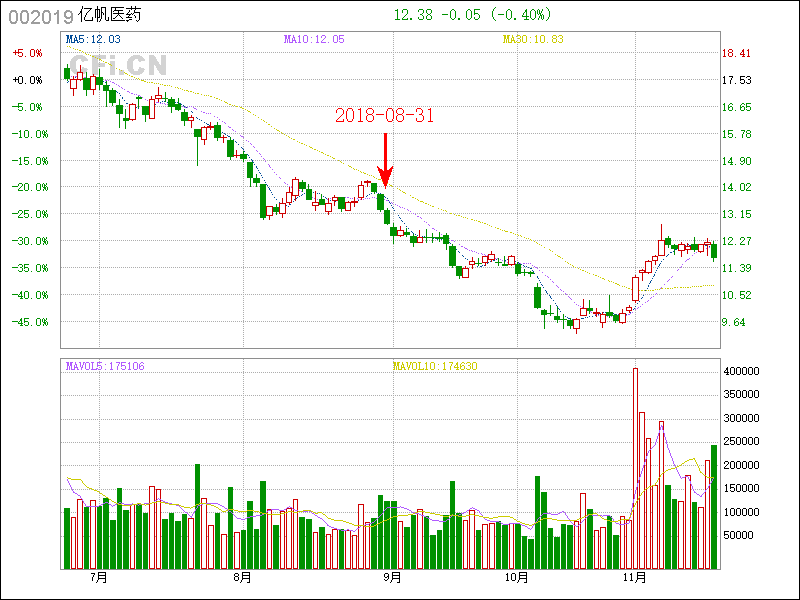Click the 400000 volume axis label
This screenshot has width=800, height=600.
[744, 371]
